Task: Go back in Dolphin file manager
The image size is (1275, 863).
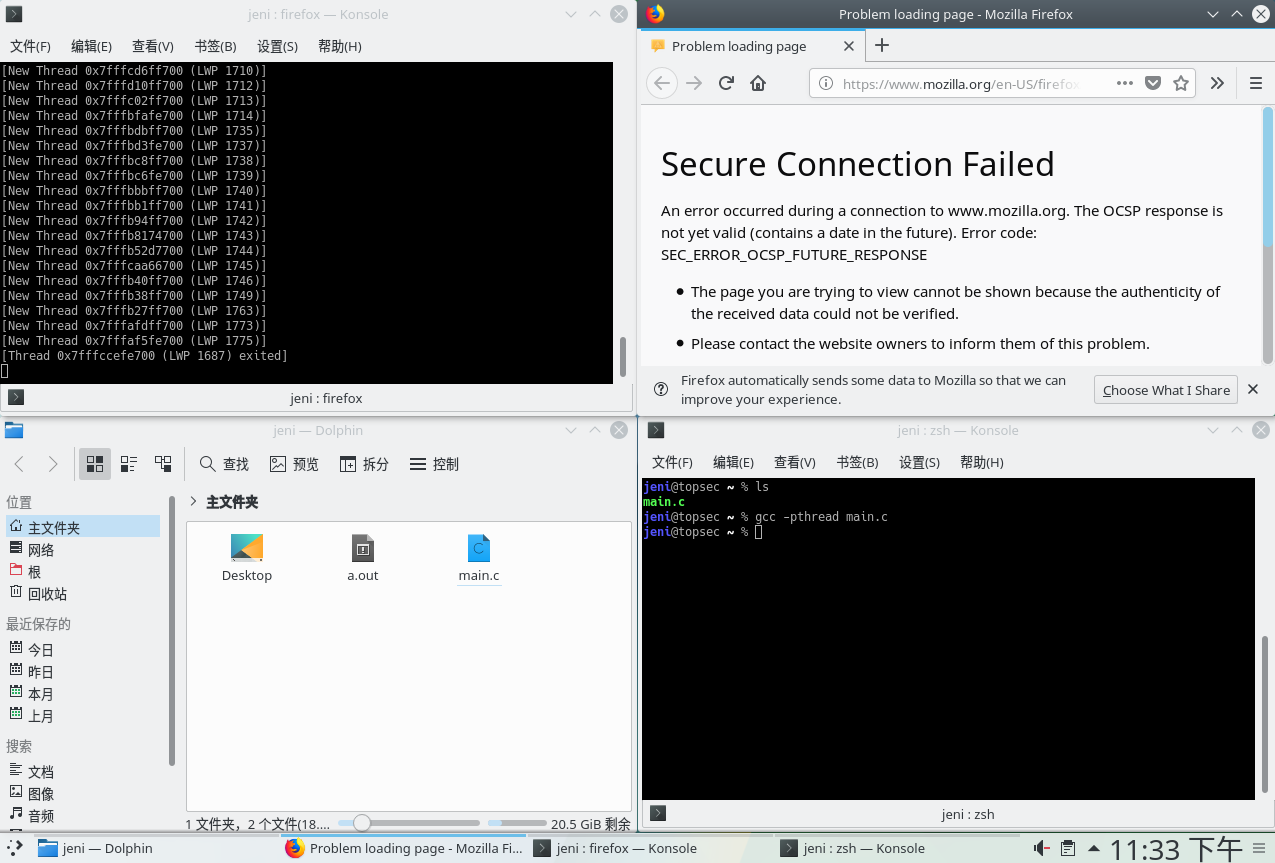Action: coord(19,464)
